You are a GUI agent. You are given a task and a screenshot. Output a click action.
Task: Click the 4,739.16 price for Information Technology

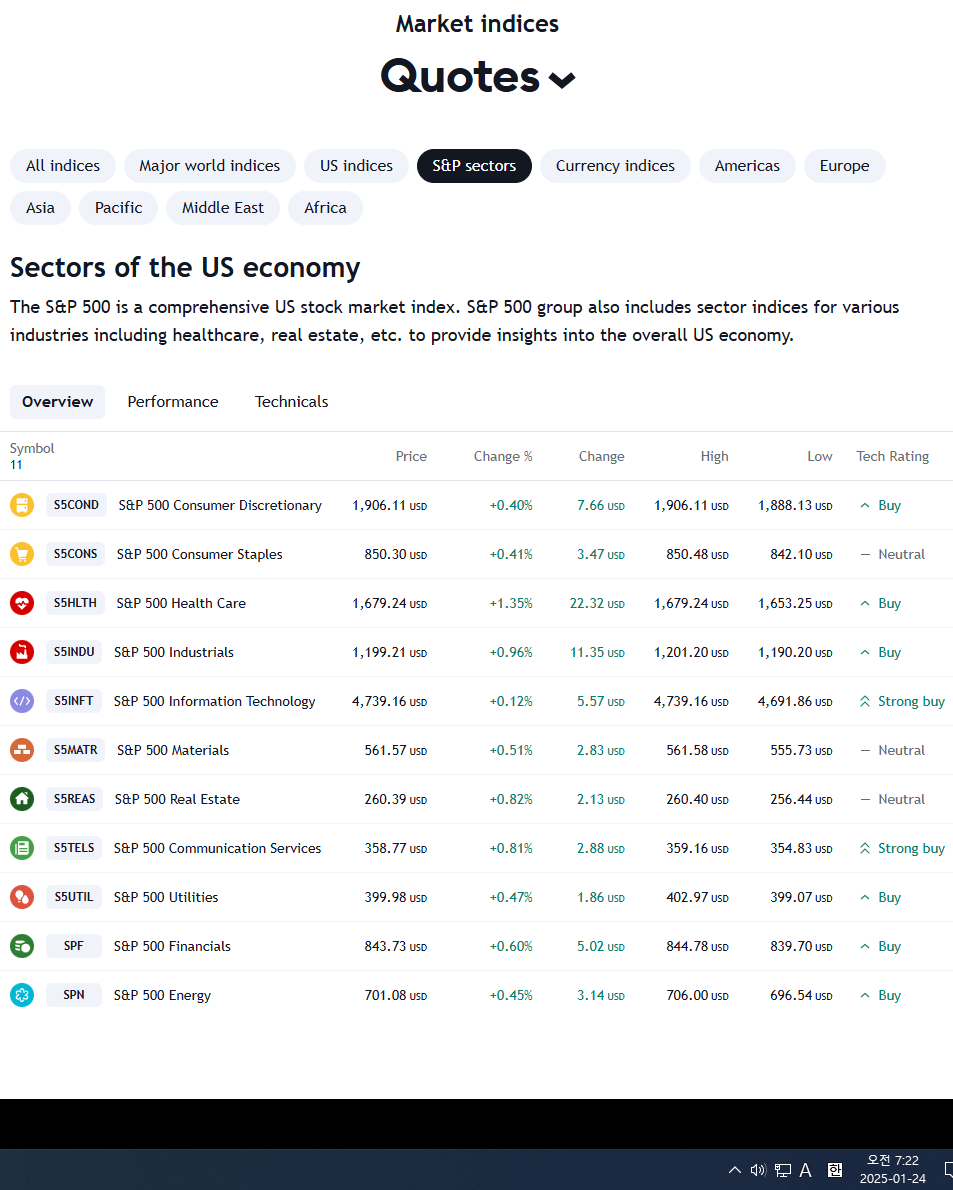pos(389,701)
